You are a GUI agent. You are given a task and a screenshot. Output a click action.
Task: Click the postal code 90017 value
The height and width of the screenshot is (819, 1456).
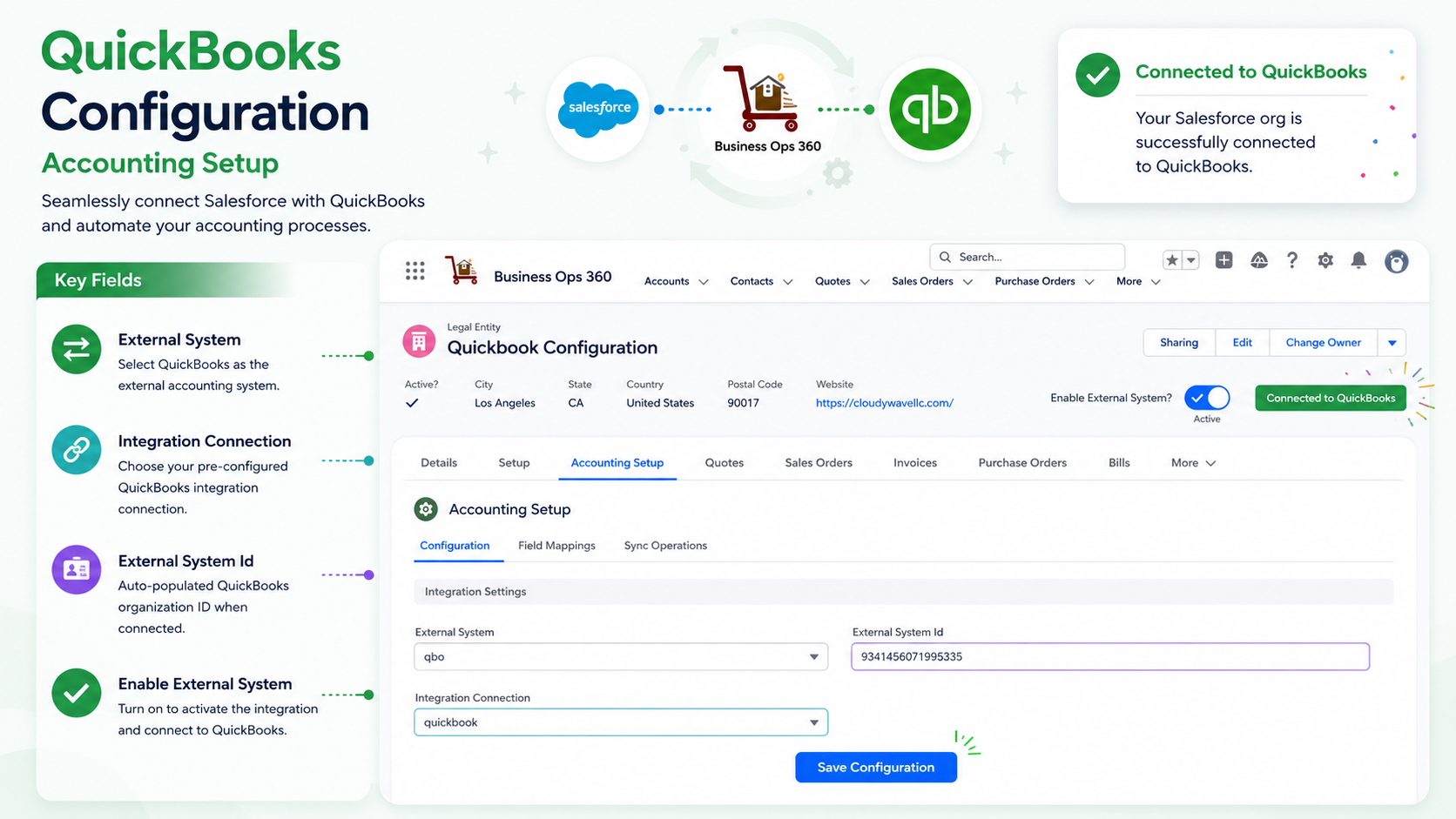click(743, 403)
